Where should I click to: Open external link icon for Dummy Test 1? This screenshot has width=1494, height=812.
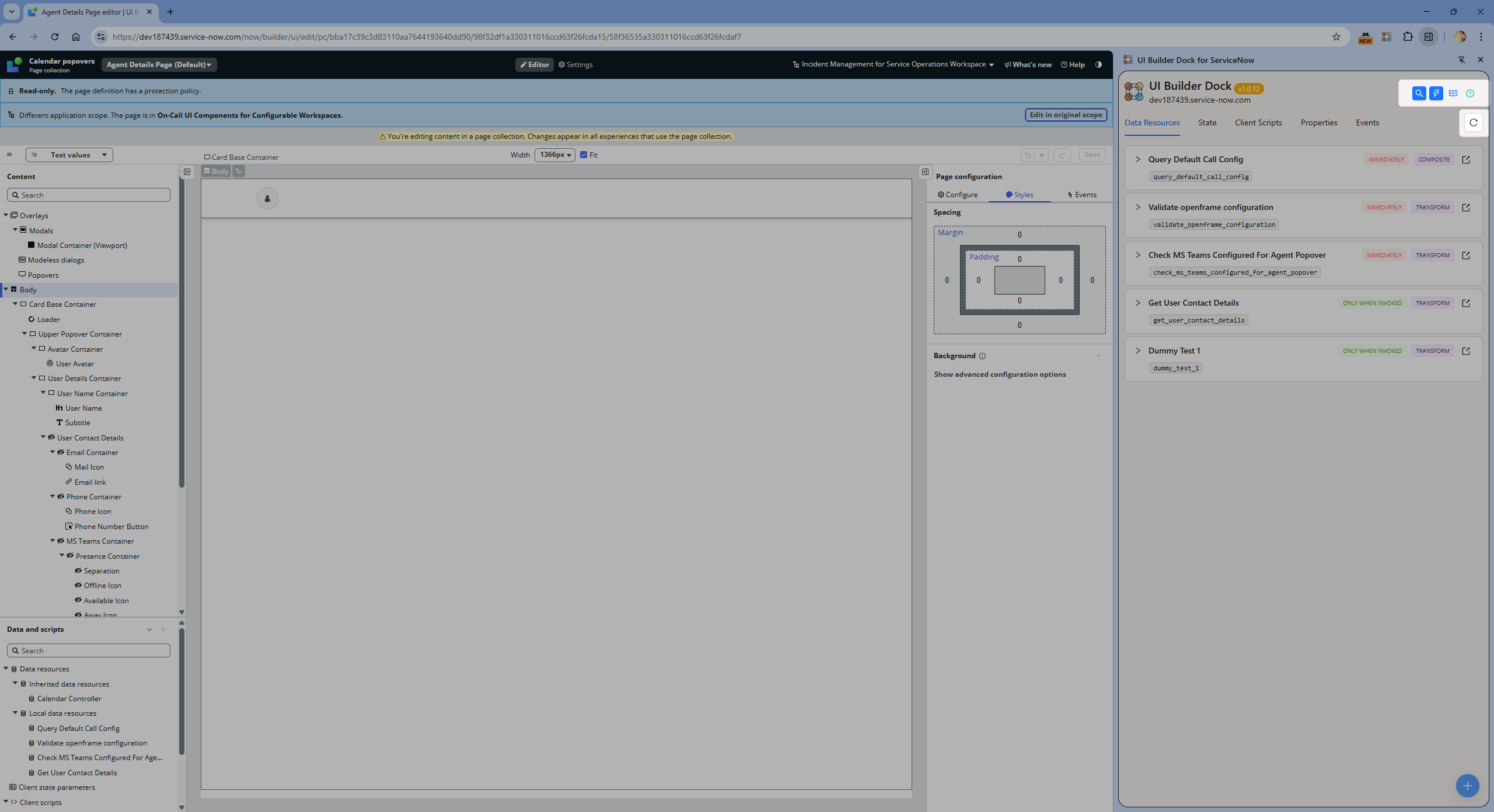1466,351
